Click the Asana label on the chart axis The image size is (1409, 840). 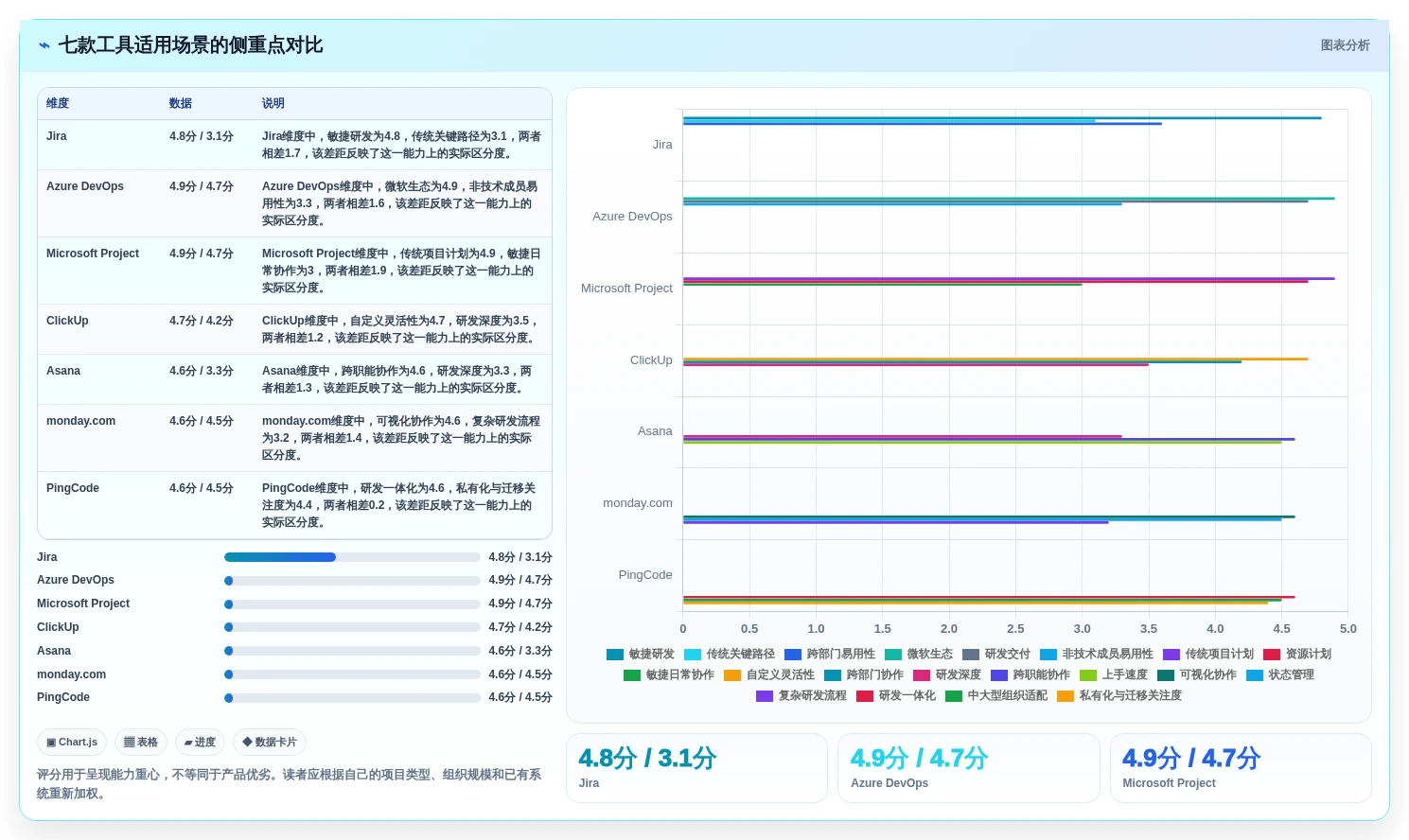pyautogui.click(x=655, y=431)
